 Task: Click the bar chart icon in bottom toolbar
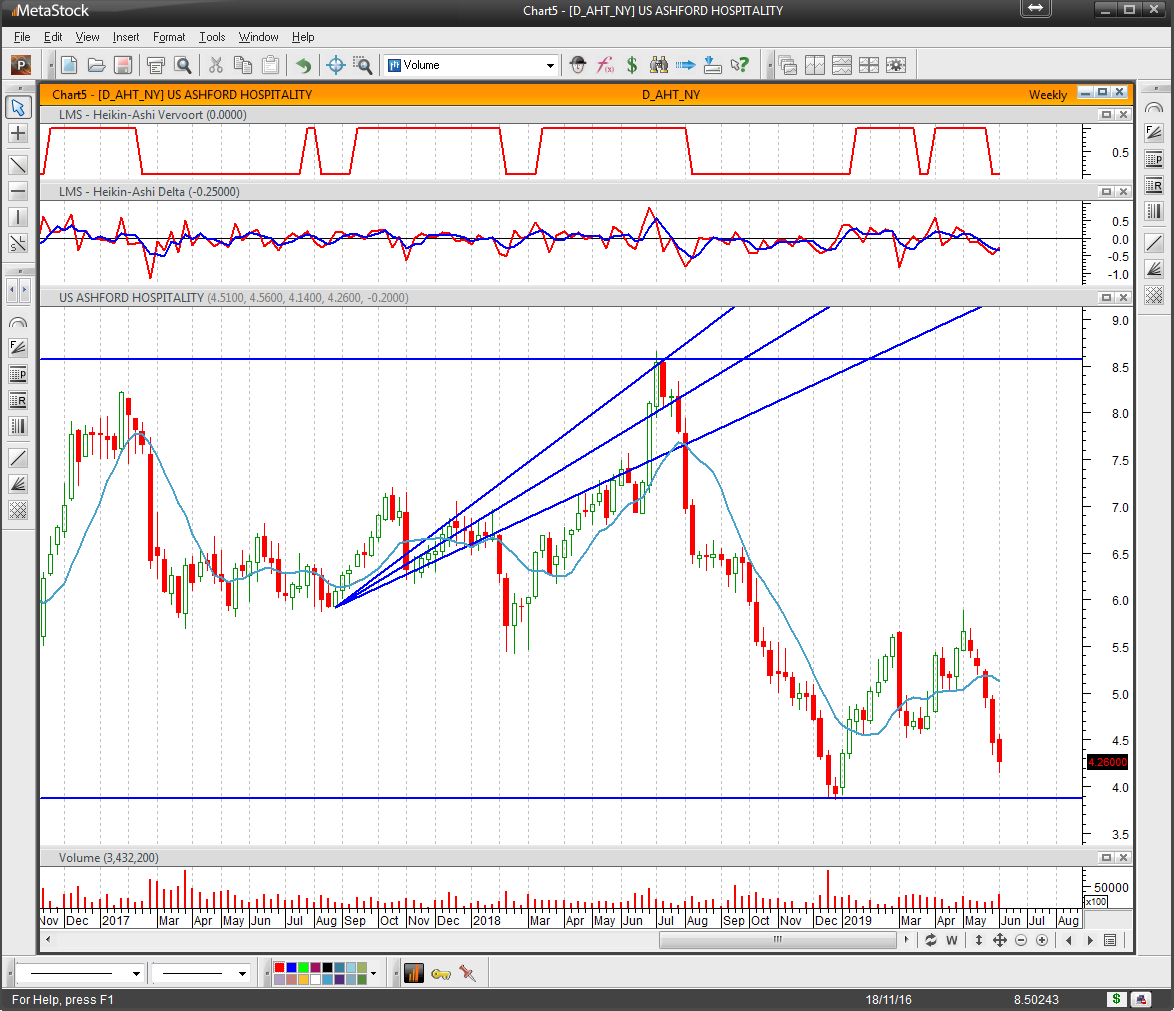tap(413, 974)
